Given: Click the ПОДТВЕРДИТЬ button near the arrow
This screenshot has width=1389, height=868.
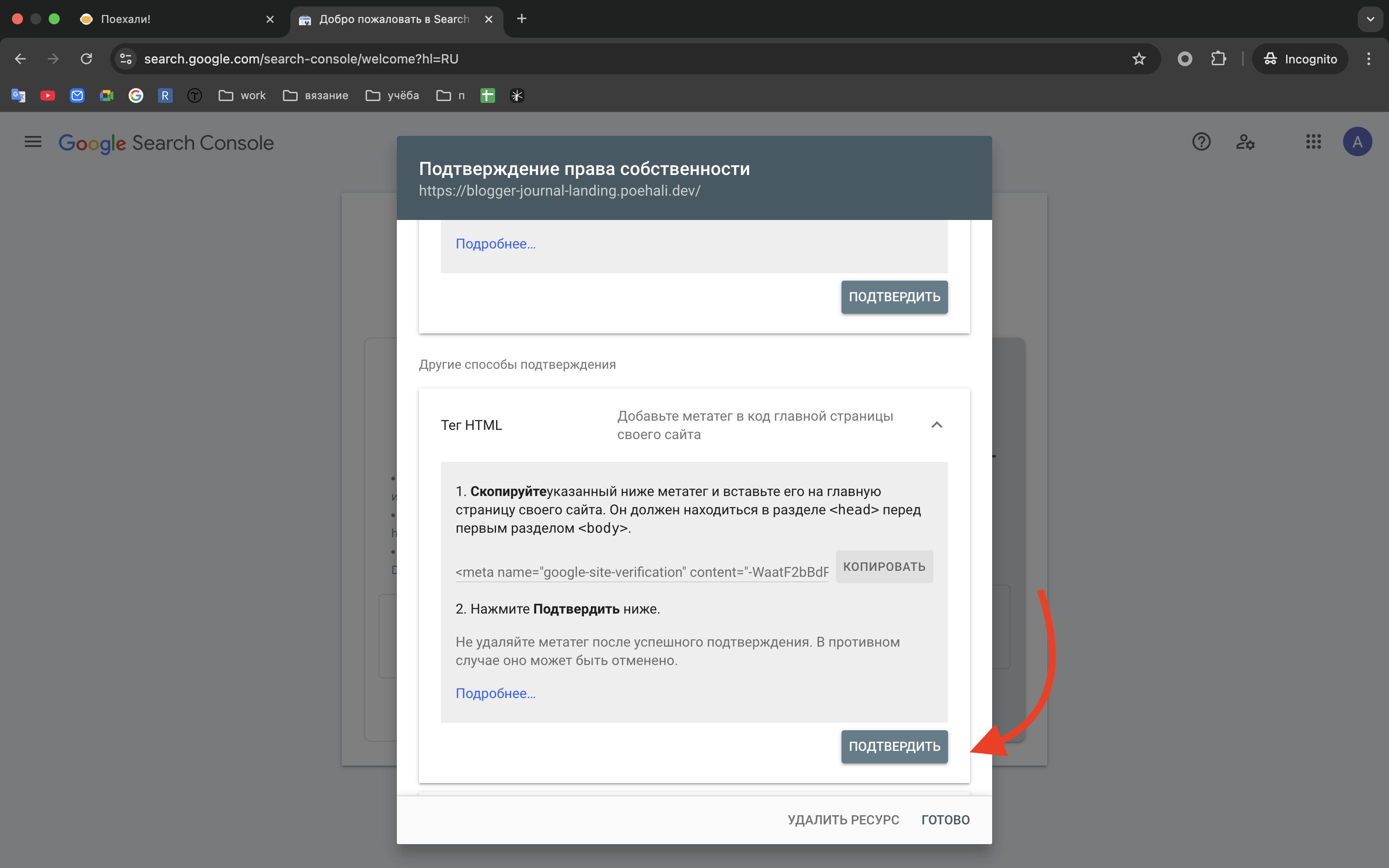Looking at the screenshot, I should (894, 746).
